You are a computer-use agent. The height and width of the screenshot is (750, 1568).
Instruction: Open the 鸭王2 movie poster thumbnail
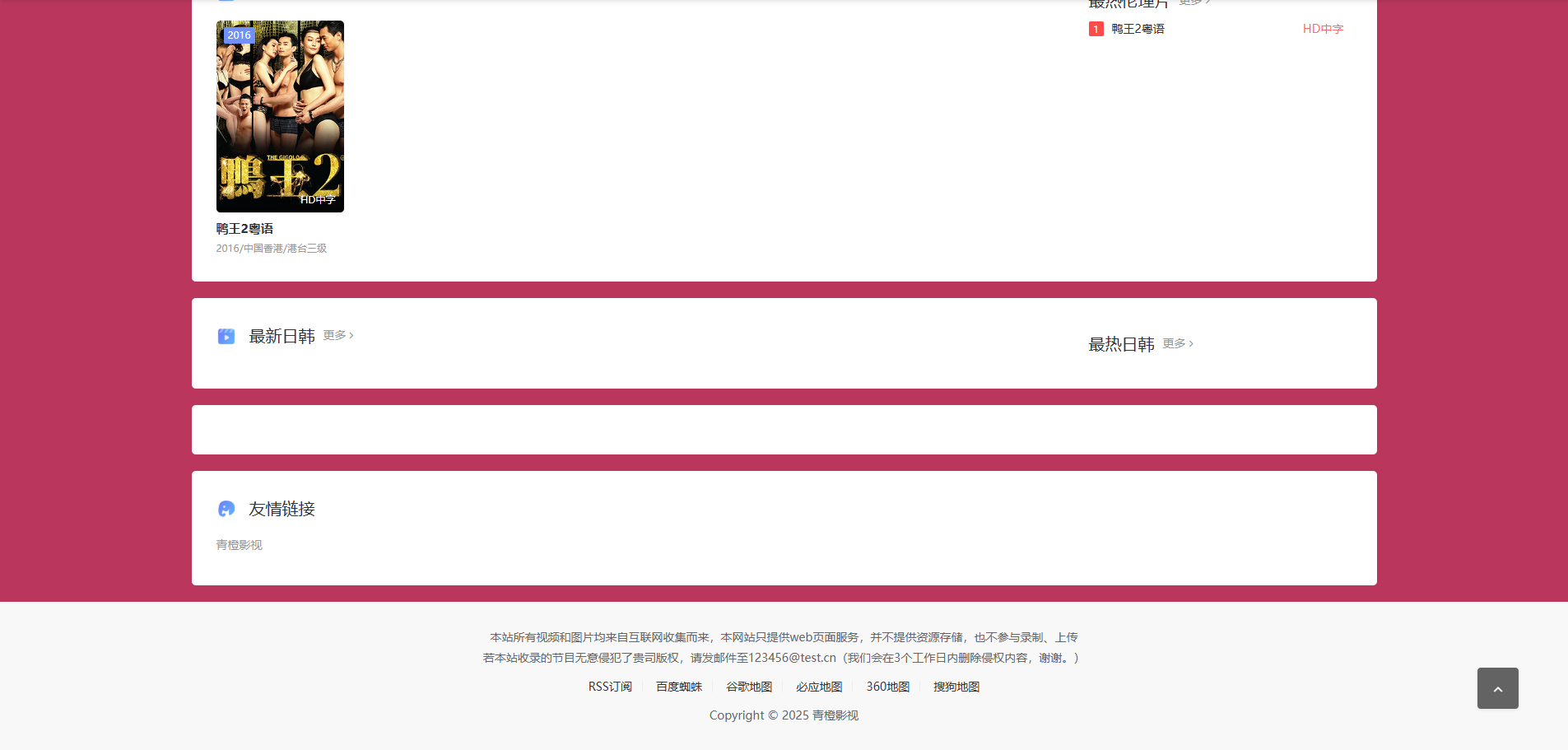[x=280, y=116]
